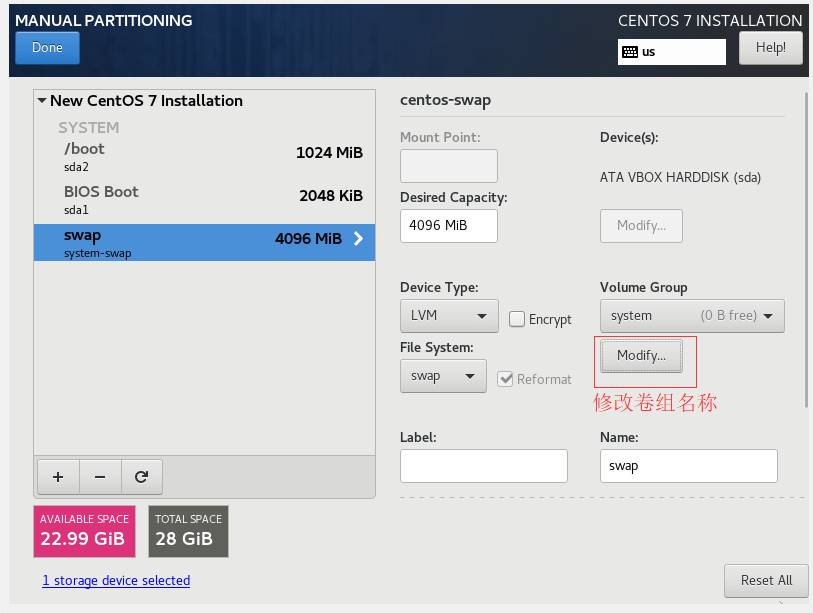This screenshot has height=613, width=813.
Task: Open the File System swap dropdown
Action: point(443,375)
